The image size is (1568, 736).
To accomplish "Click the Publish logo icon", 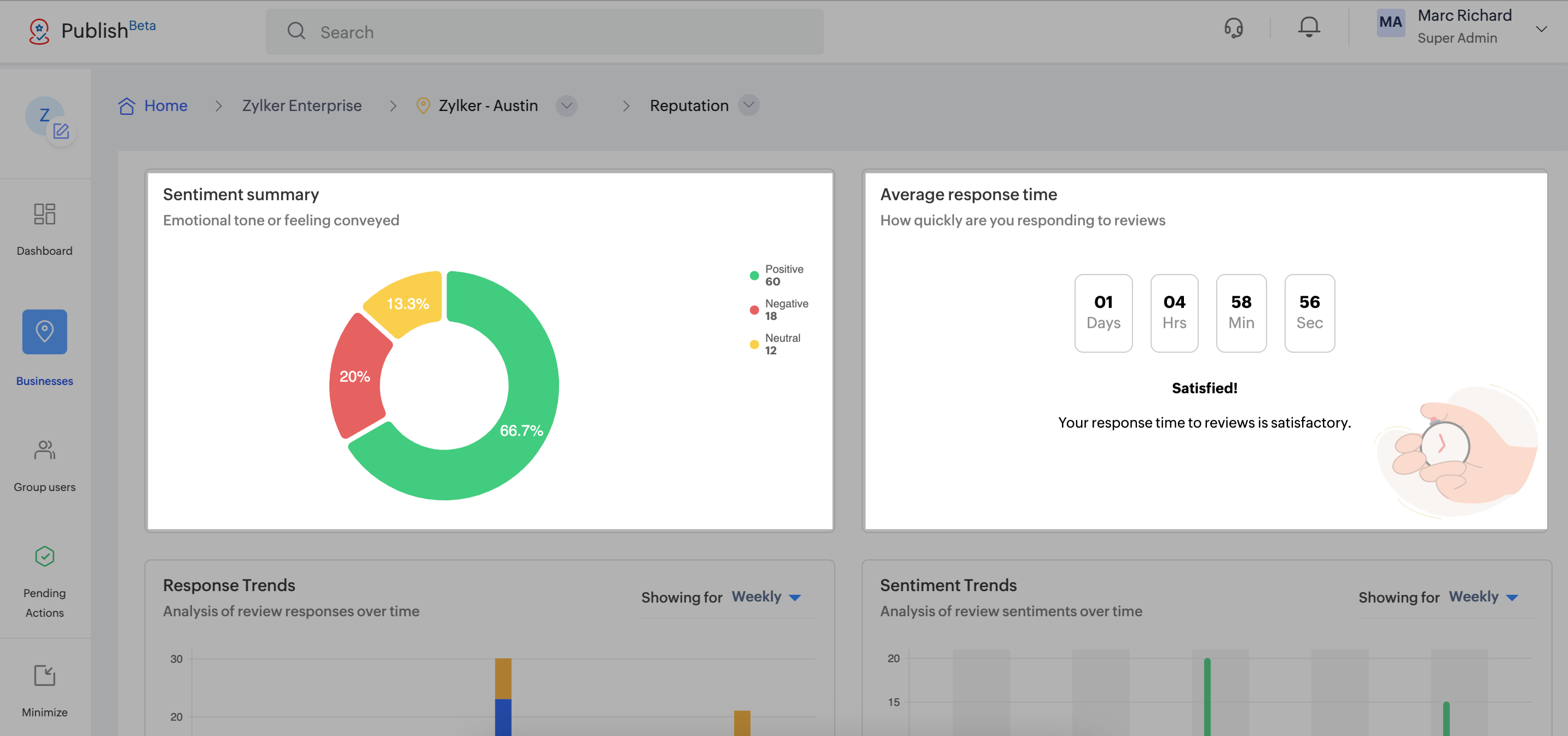I will click(39, 31).
